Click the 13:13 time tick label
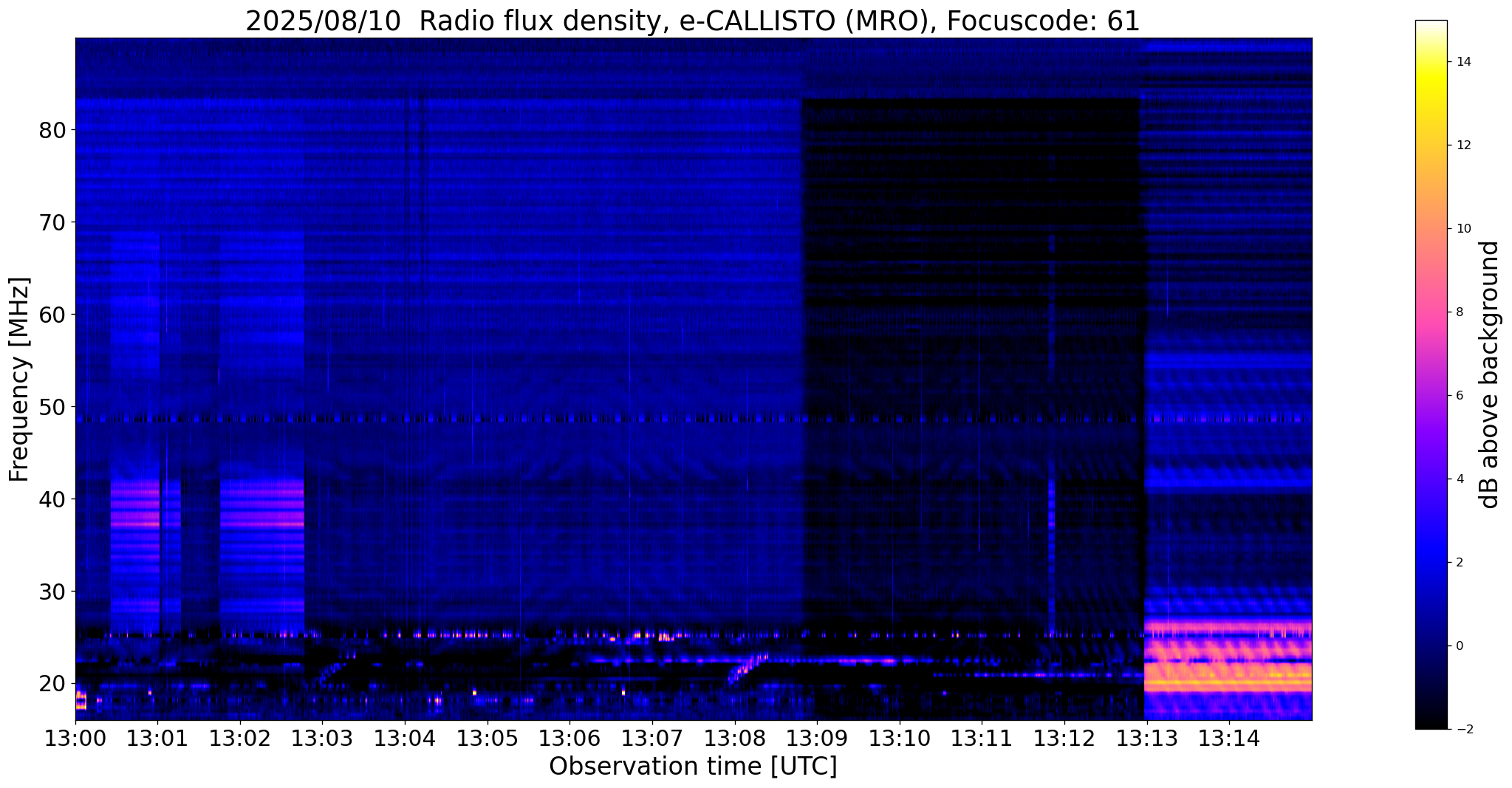Viewport: 1512px width, 788px height. pos(1146,739)
